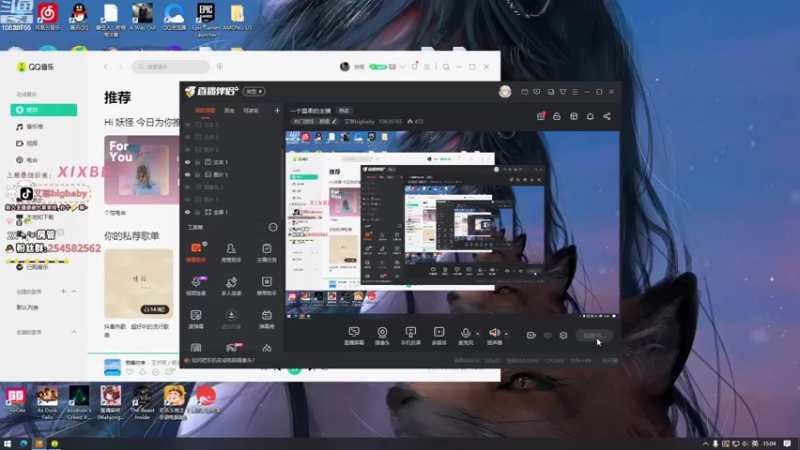Image resolution: width=800 pixels, height=450 pixels.
Task: Expand speaker options arrow
Action: [x=506, y=334]
